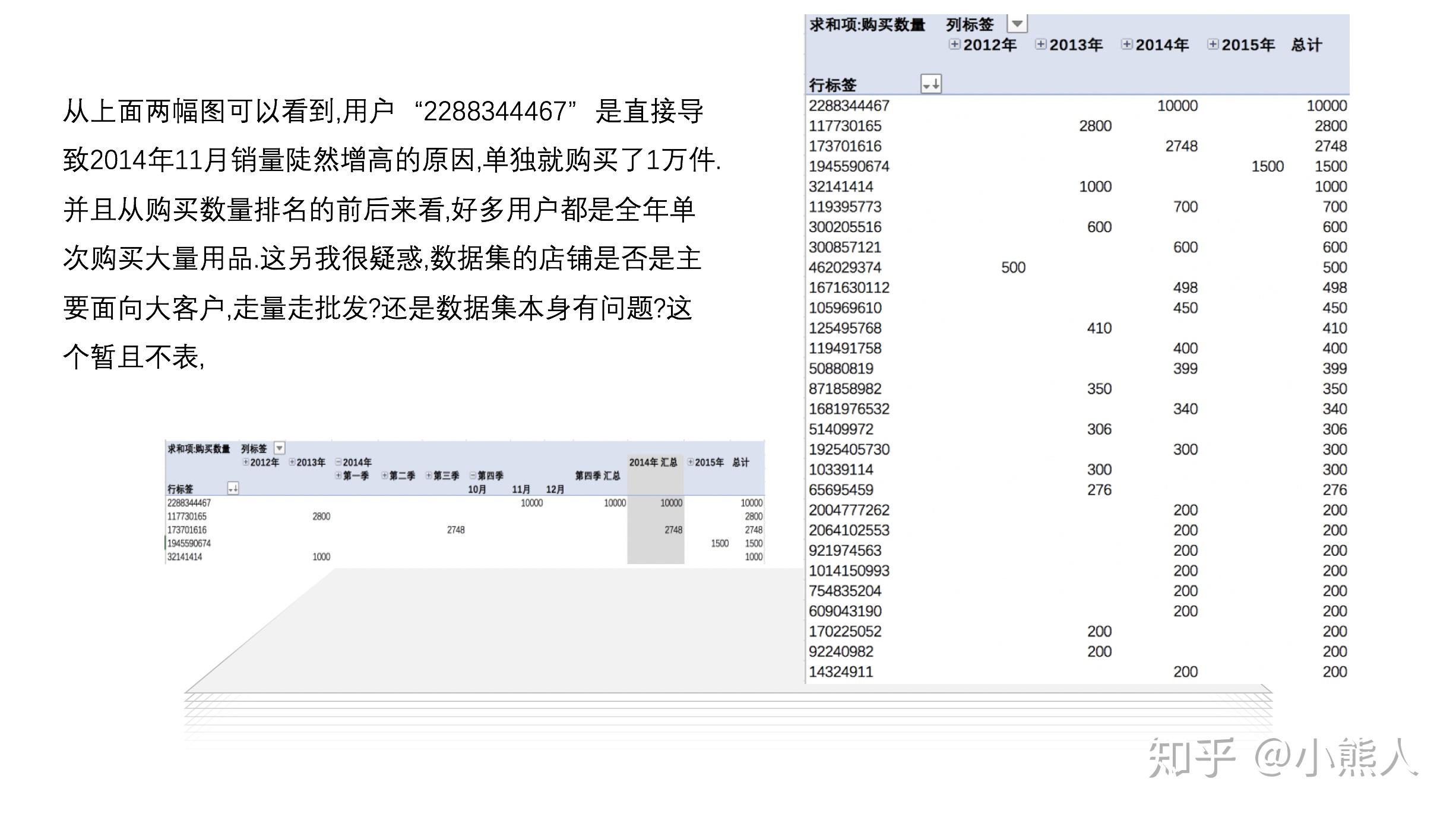Open the 列标签 filter dropdown in the large pivot table
This screenshot has height=817, width=1456.
pos(1017,24)
